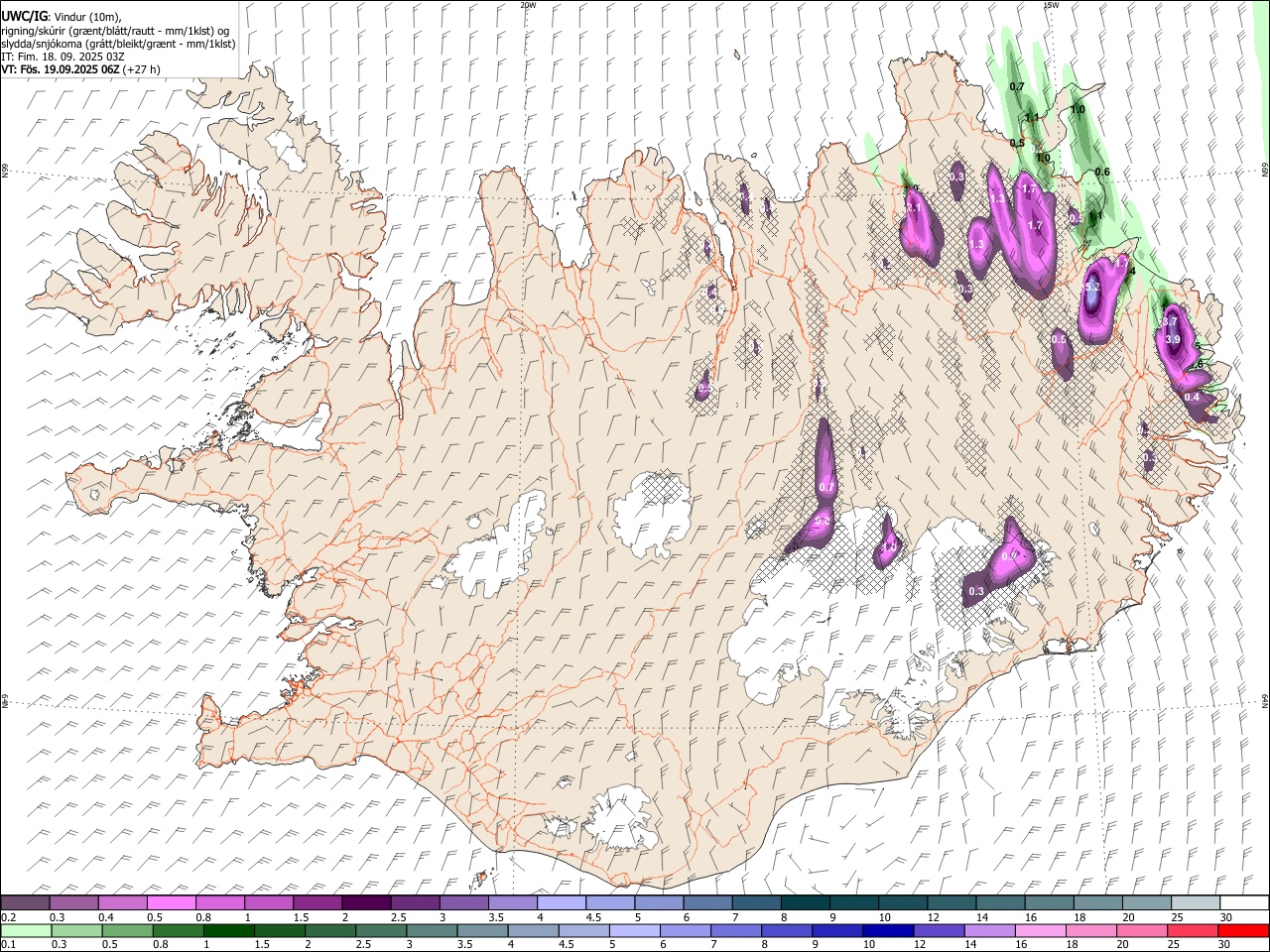
Task: Click the palest green rain-scale swatch above 0.1
Action: [x=26, y=930]
